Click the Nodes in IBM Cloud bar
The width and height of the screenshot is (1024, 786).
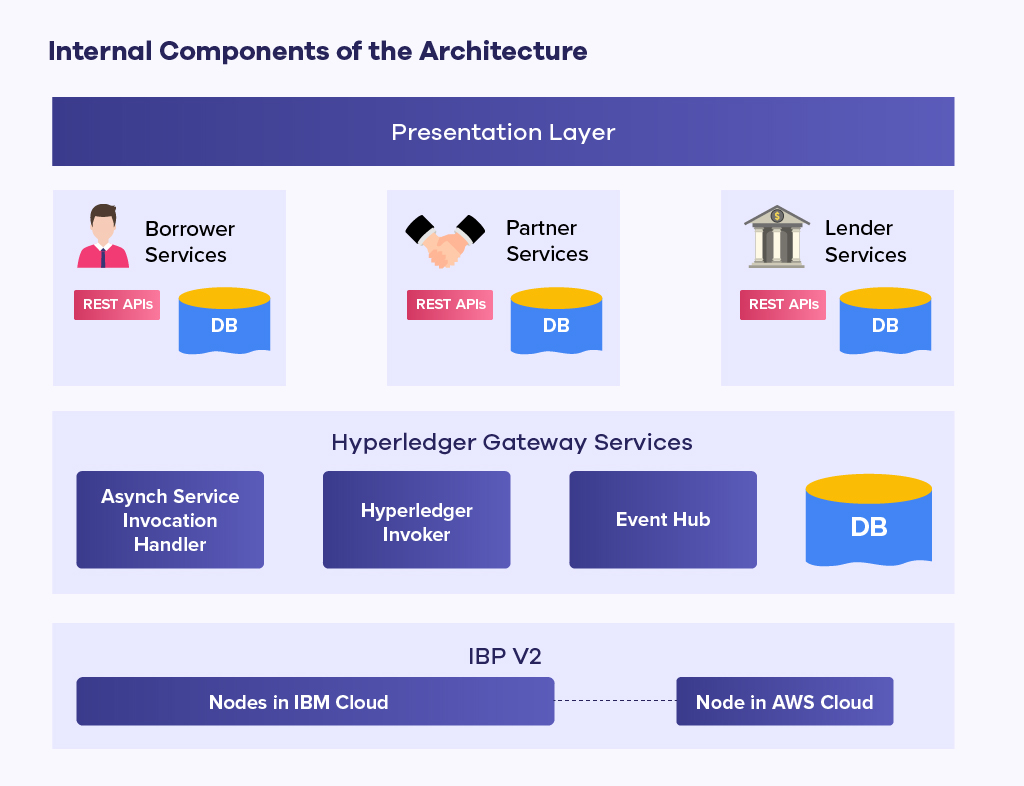click(315, 702)
